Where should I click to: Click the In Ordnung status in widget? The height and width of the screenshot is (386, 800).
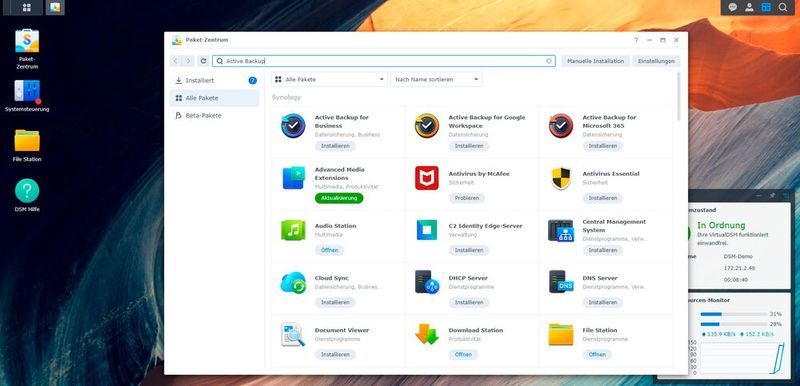point(721,225)
